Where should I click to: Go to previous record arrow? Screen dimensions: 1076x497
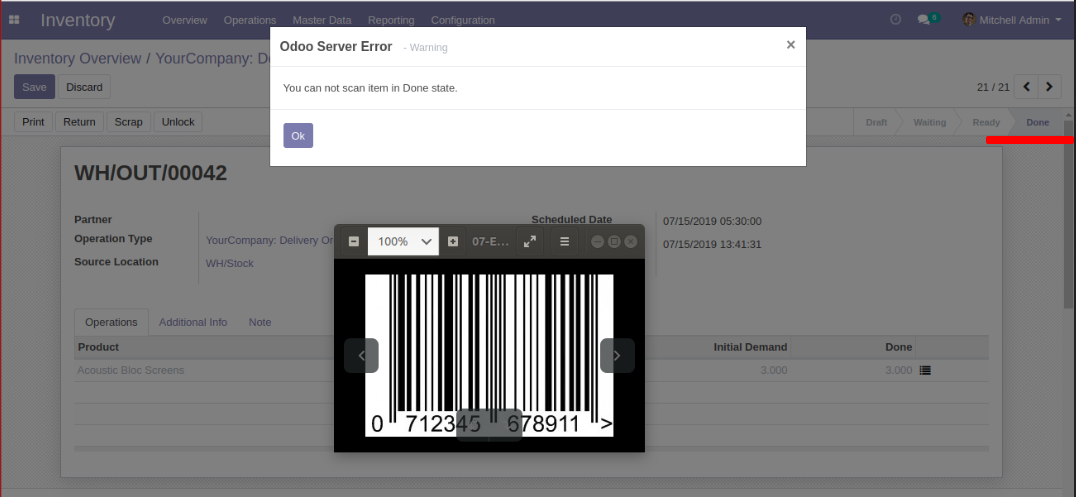(1027, 86)
